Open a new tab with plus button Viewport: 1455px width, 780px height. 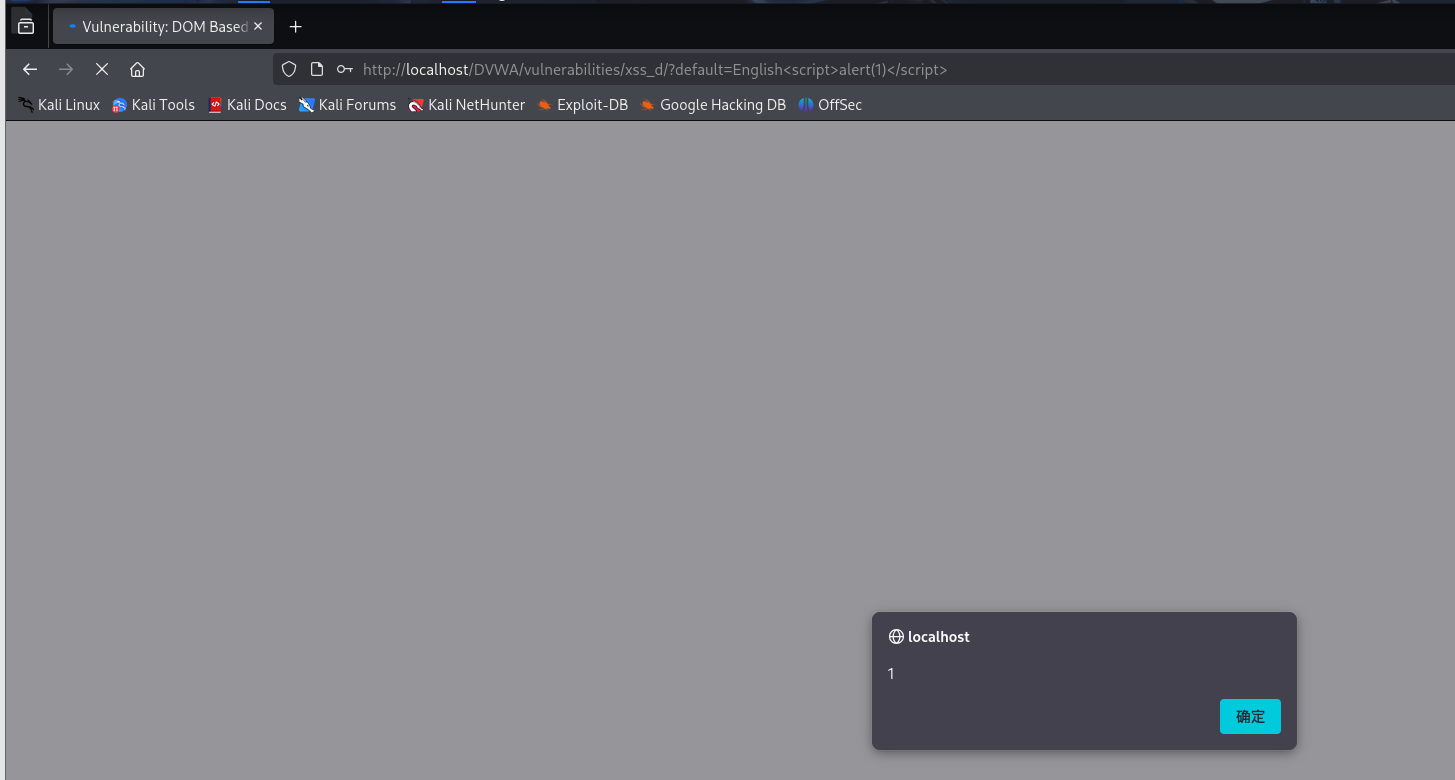pyautogui.click(x=295, y=27)
